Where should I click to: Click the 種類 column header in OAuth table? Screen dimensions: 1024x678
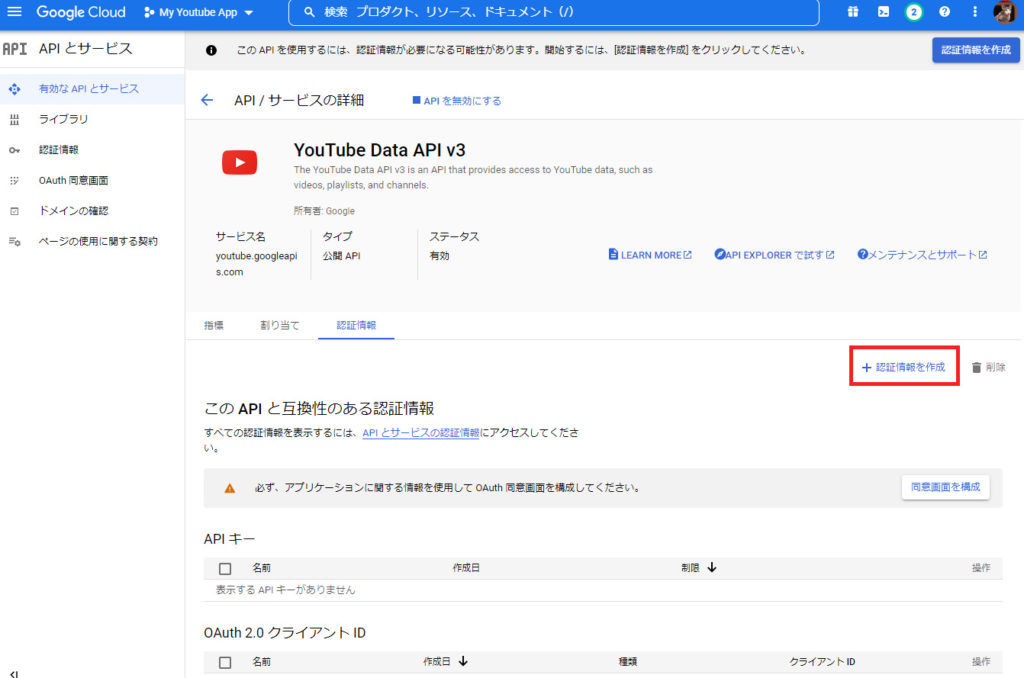click(628, 662)
